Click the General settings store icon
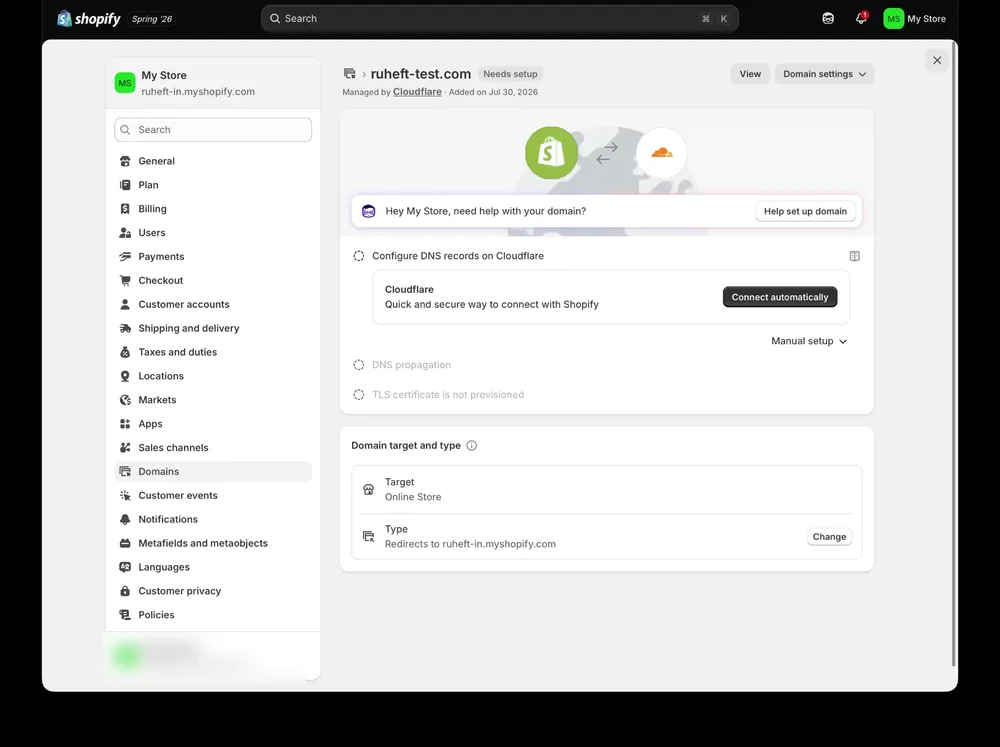Image resolution: width=1000 pixels, height=747 pixels. click(125, 161)
